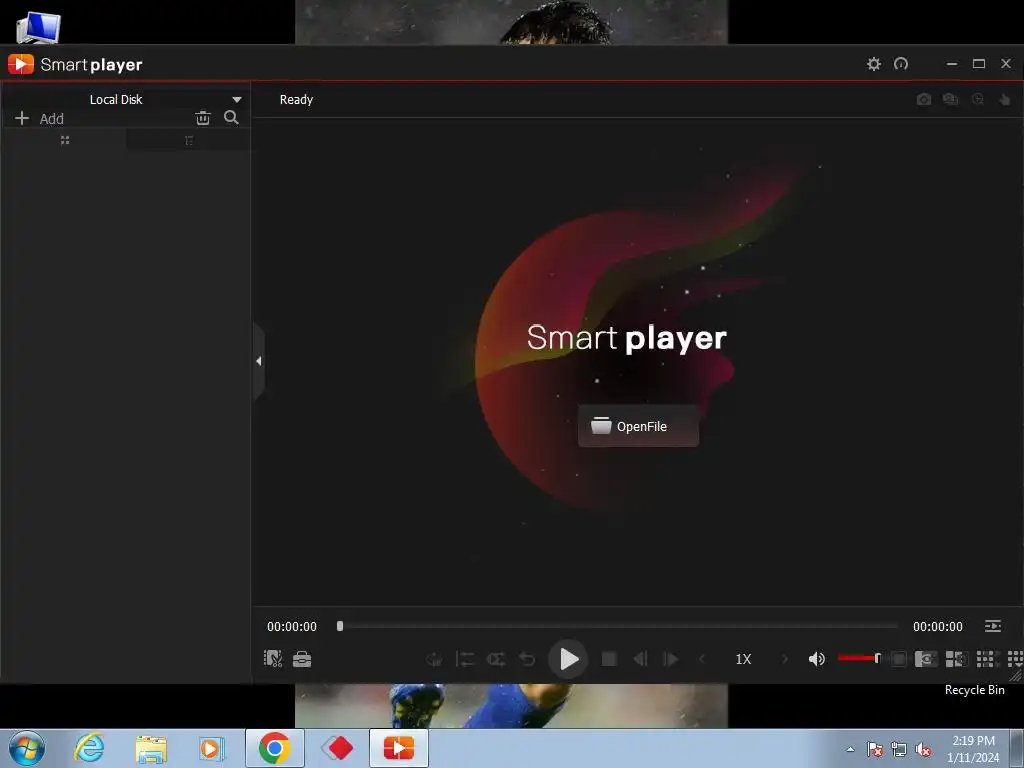This screenshot has width=1024, height=768.
Task: Click the OpenFile button
Action: point(638,426)
